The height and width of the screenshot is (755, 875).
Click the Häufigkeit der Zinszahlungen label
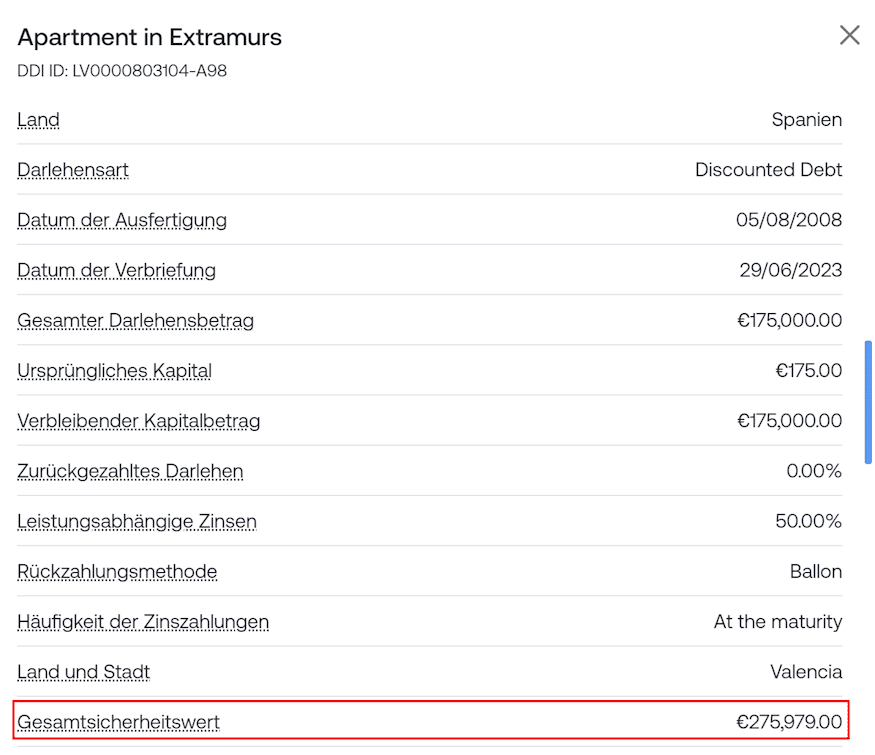(x=143, y=622)
